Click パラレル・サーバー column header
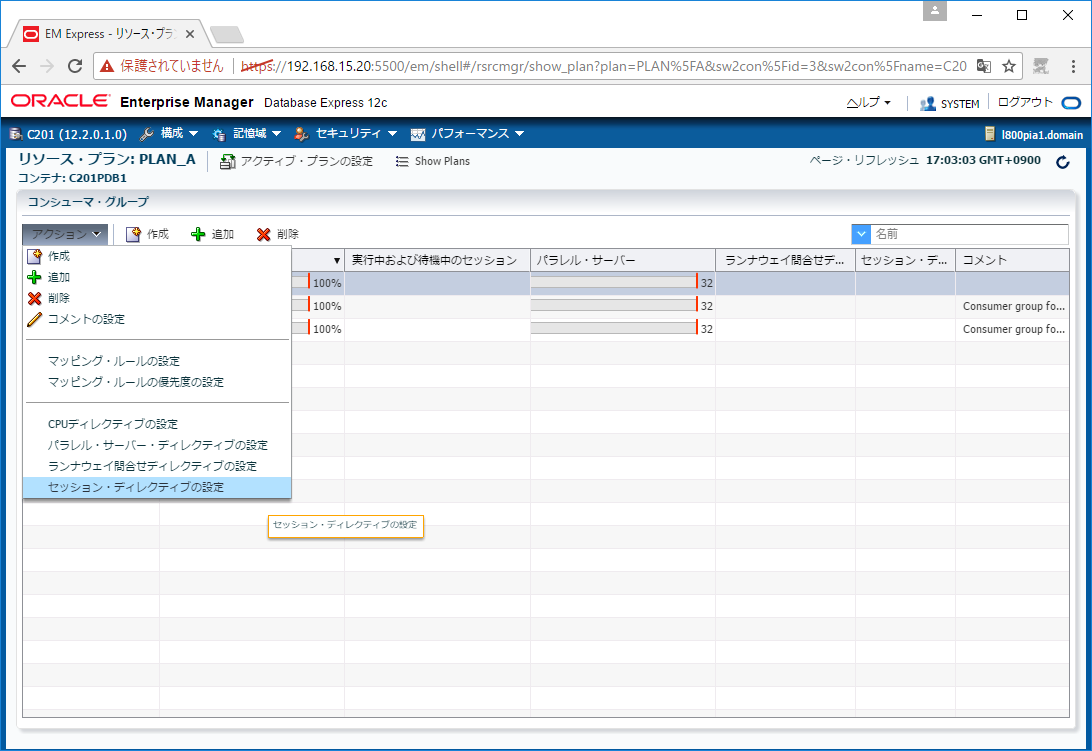 (623, 260)
